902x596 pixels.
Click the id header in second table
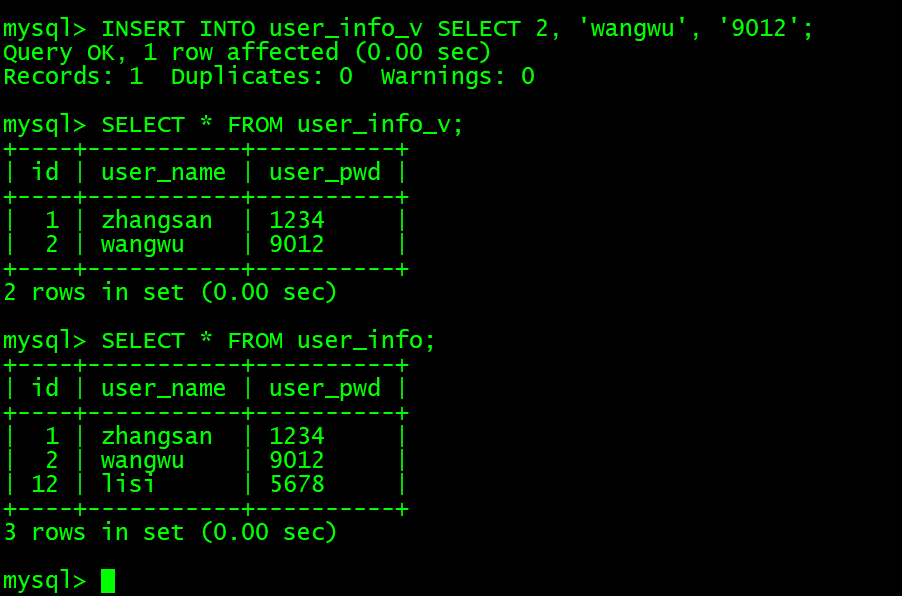coord(45,388)
